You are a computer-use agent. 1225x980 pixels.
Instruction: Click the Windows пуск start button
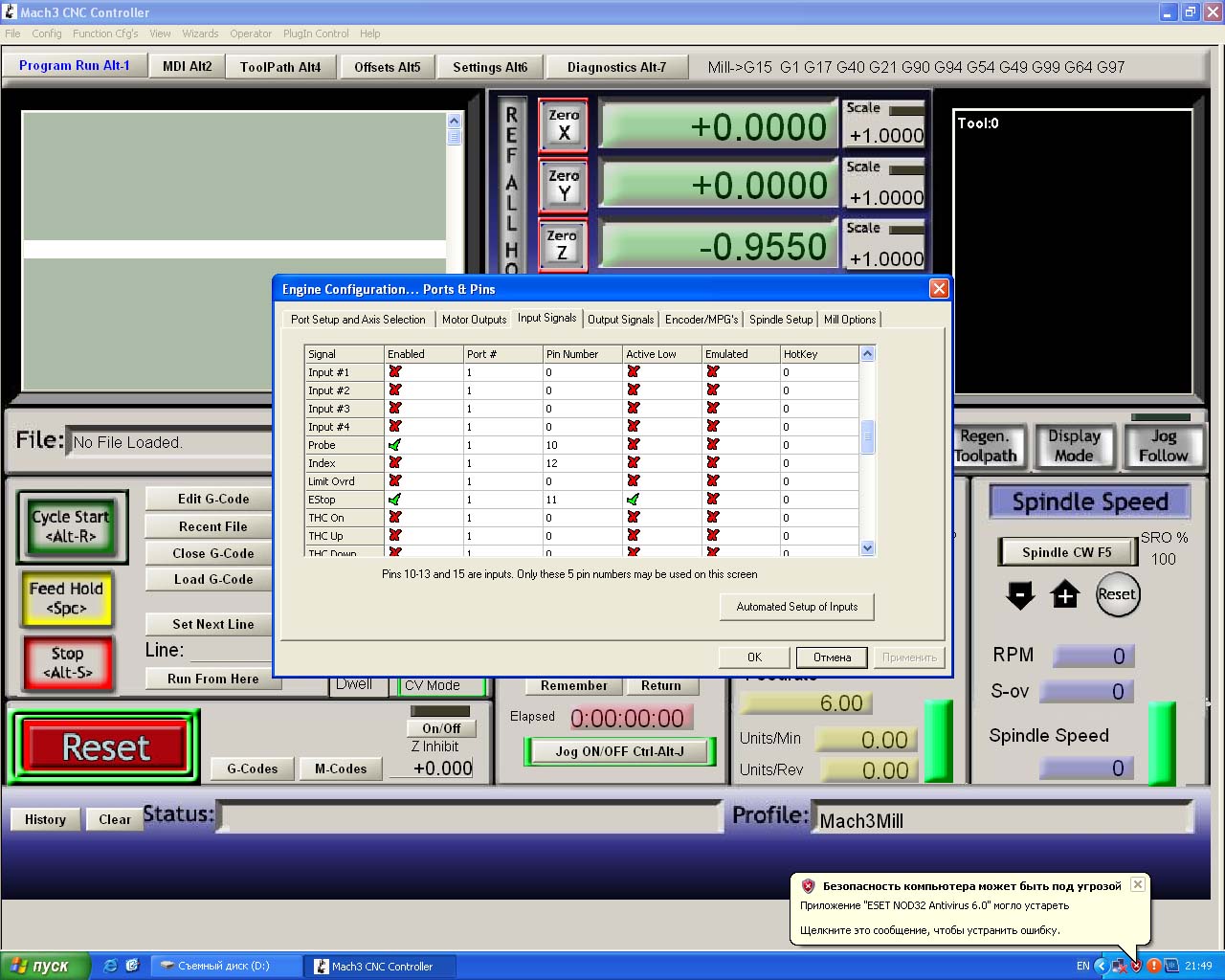click(45, 966)
